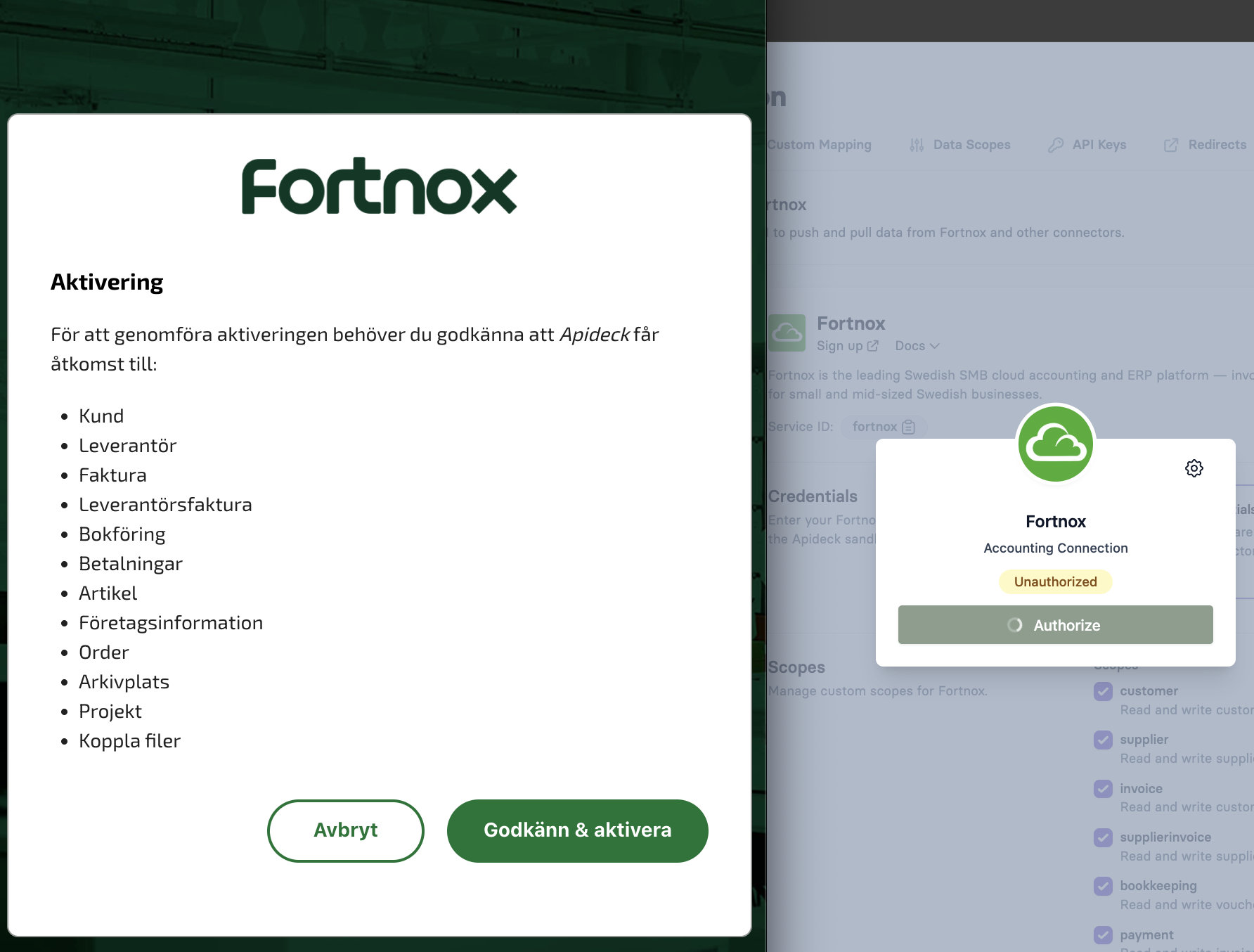Screen dimensions: 1254x952
Task: Click the green Fortnox cloud logo on card
Action: tap(1056, 444)
